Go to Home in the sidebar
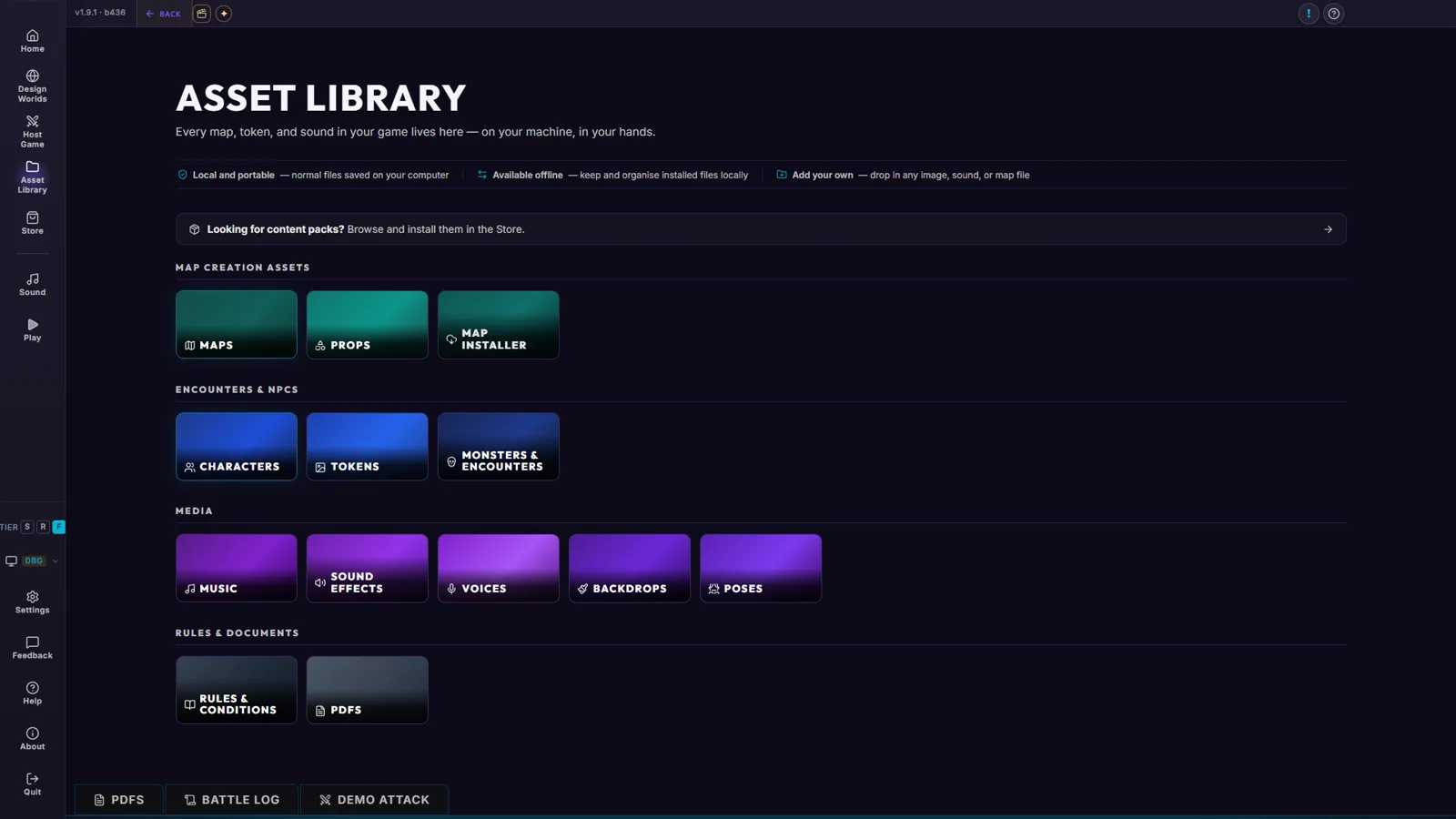 click(32, 41)
